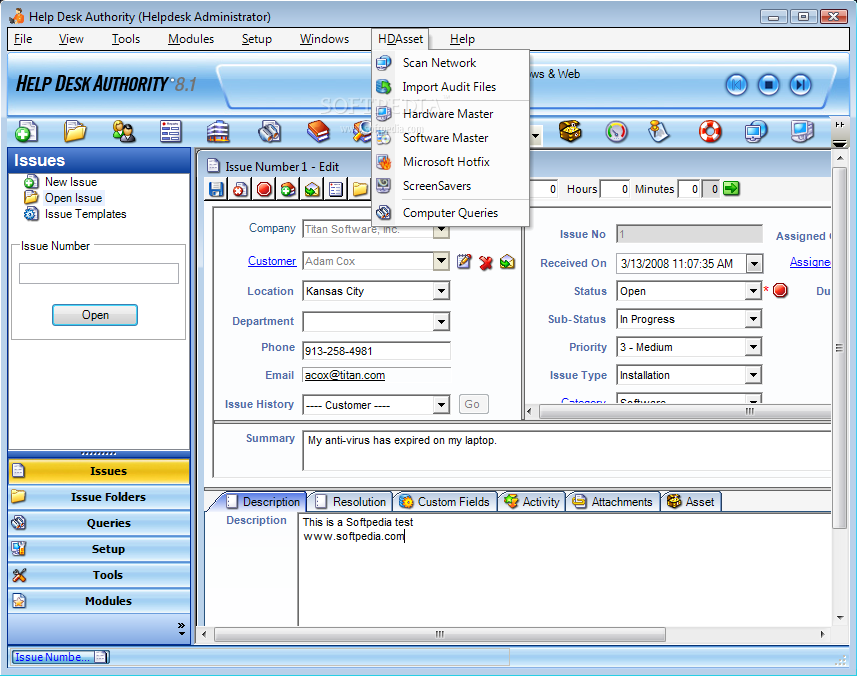This screenshot has height=676, width=857.
Task: Select Software Master menu item
Action: click(451, 138)
